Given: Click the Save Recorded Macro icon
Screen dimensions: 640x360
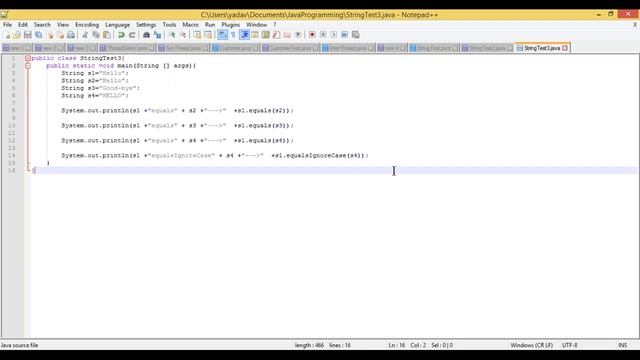Looking at the screenshot, I should click(356, 35).
